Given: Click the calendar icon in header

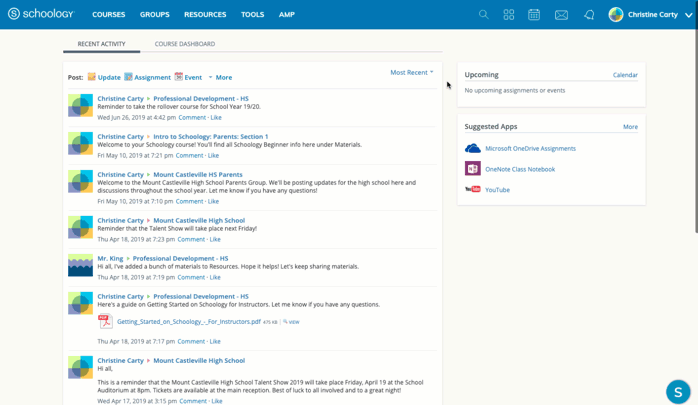Looking at the screenshot, I should pyautogui.click(x=534, y=15).
